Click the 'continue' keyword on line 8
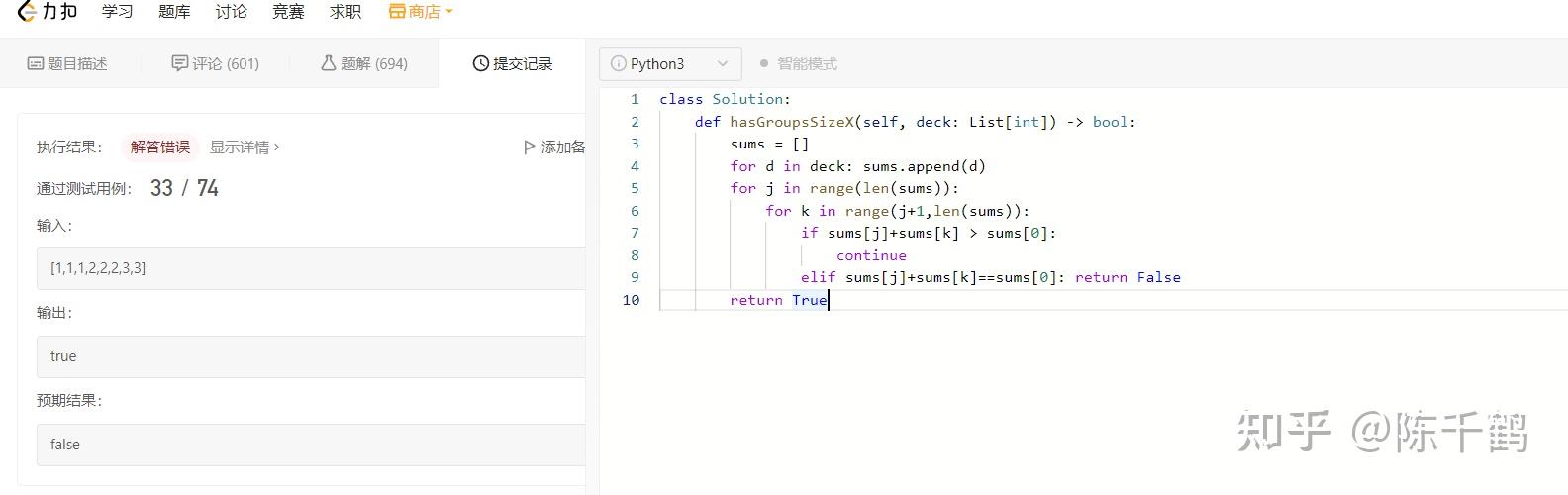The width and height of the screenshot is (1568, 495). click(x=871, y=255)
